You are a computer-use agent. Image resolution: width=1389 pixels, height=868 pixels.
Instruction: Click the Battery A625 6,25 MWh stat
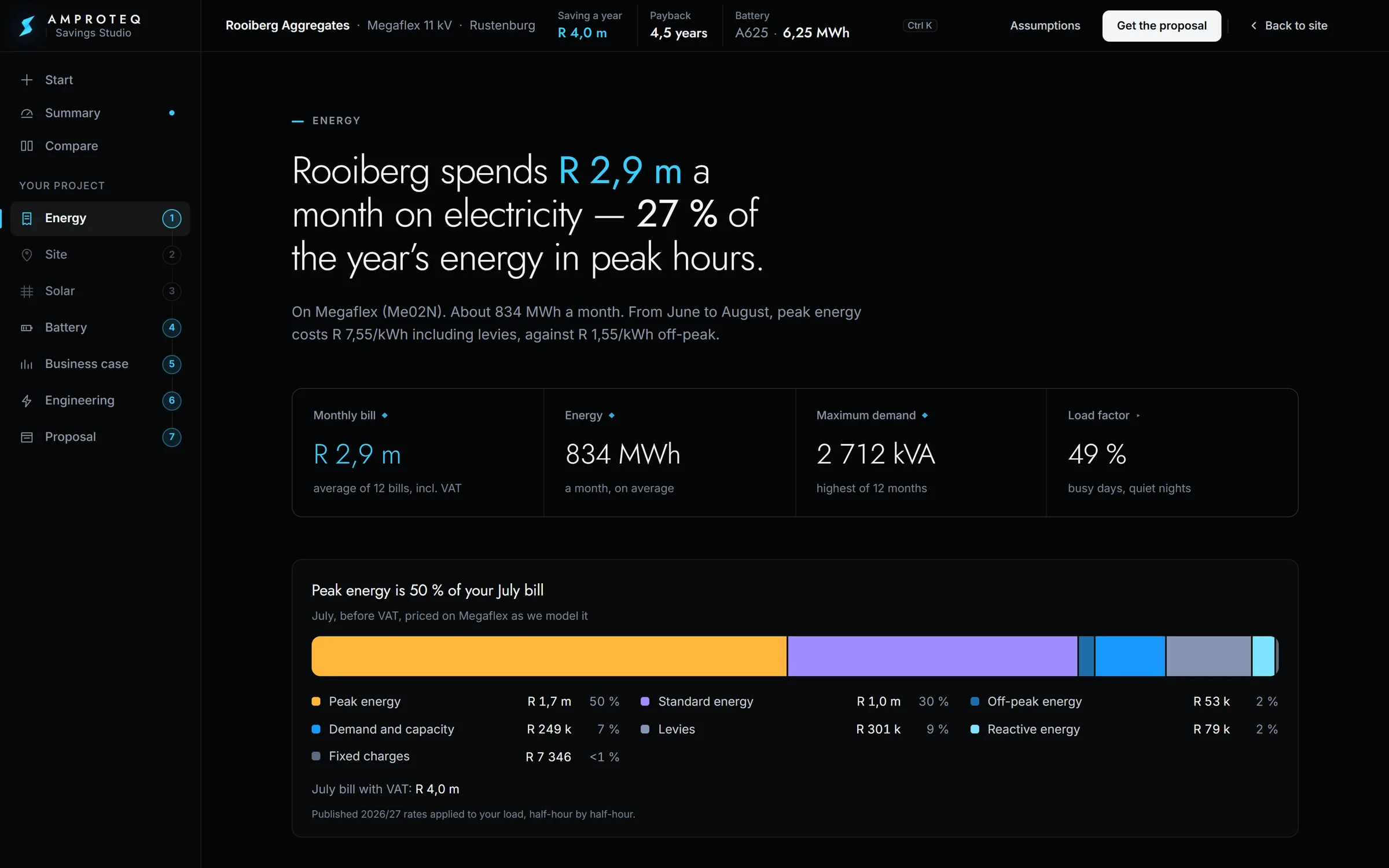[x=792, y=25]
